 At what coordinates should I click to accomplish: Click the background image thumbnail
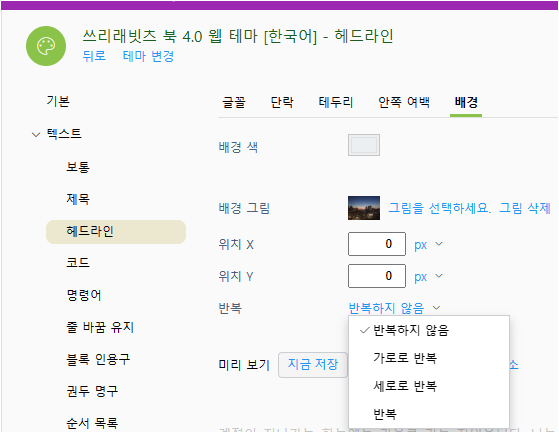(364, 208)
